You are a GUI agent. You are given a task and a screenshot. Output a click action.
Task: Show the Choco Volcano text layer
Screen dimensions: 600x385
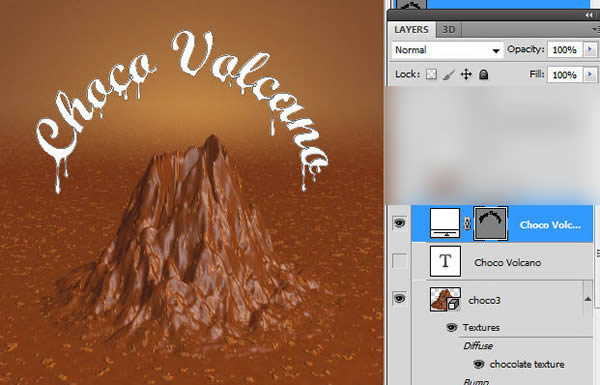pos(399,261)
